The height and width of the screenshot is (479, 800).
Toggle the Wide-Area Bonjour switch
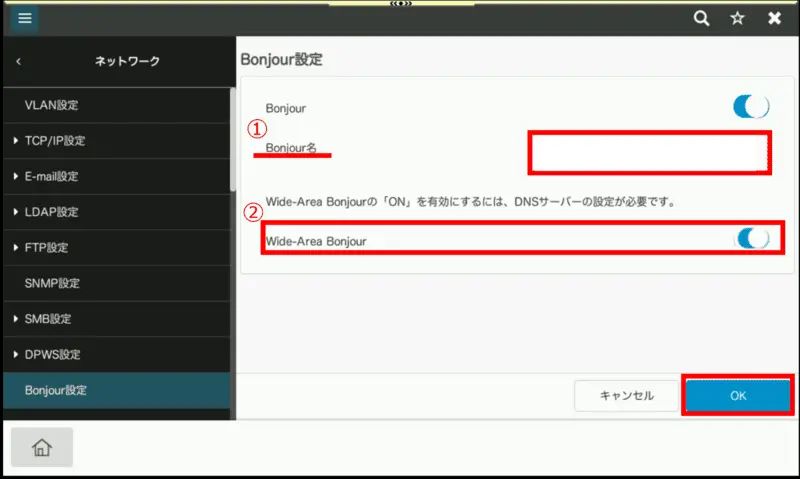click(x=751, y=238)
